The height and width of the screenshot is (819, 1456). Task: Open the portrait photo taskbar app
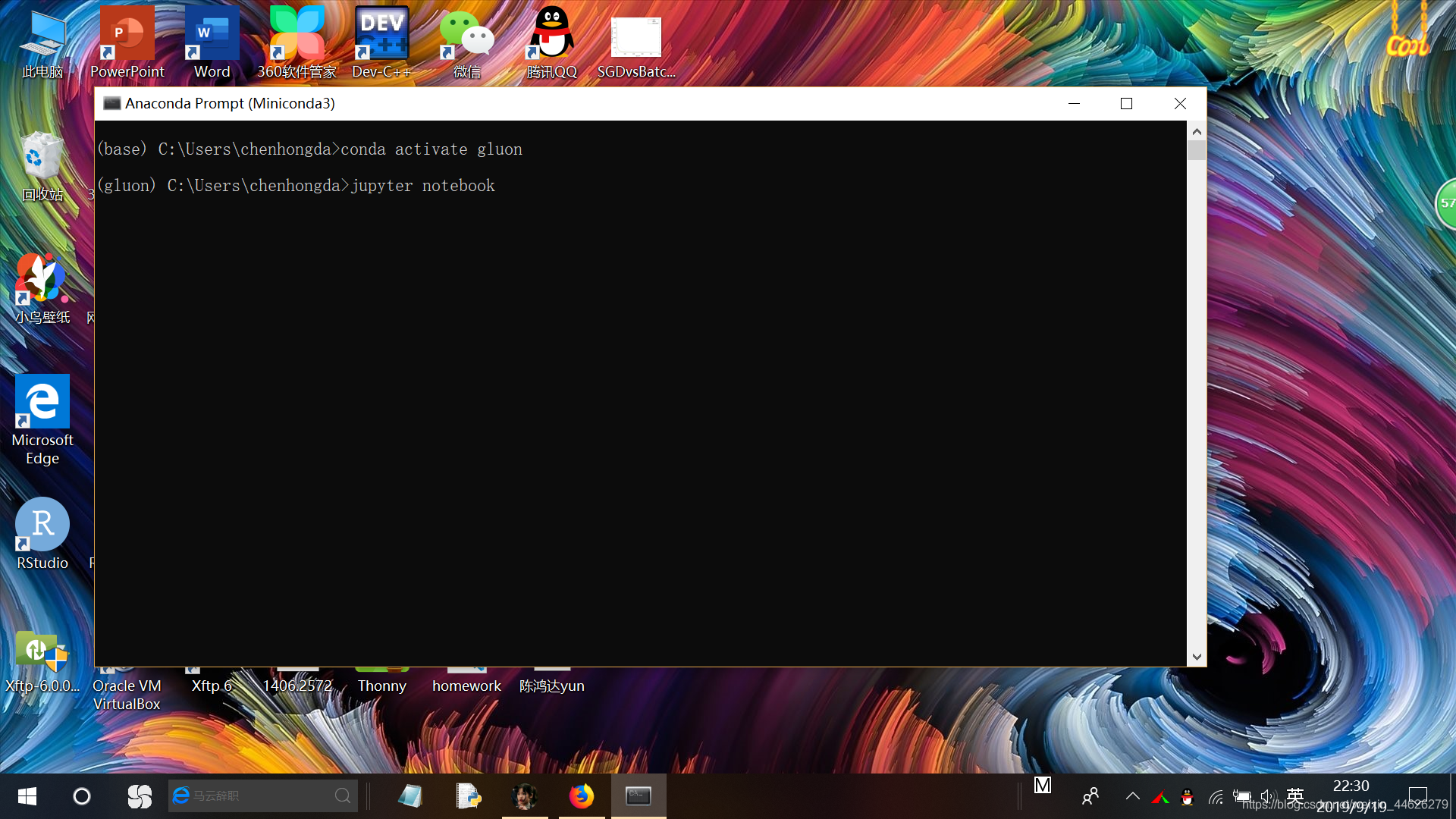coord(525,796)
